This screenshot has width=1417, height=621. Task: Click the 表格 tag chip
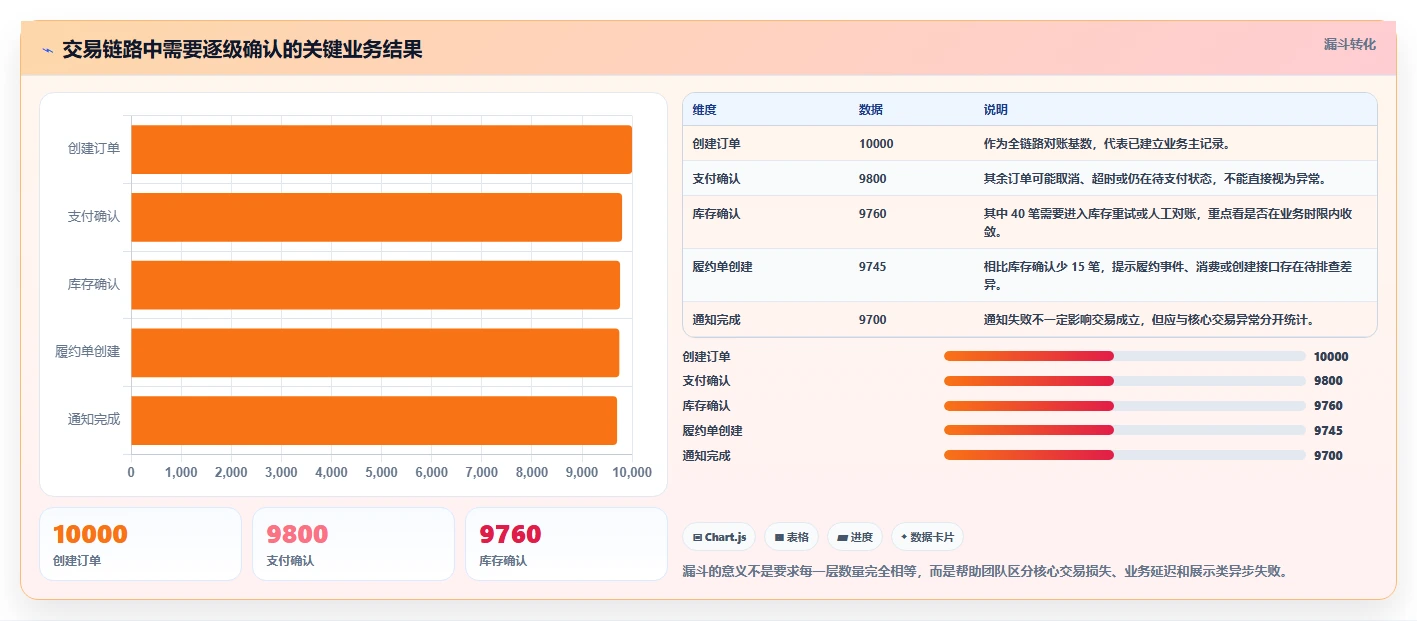click(791, 537)
